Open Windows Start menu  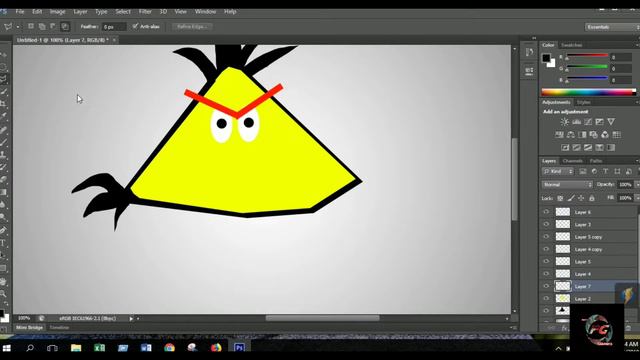click(x=7, y=348)
